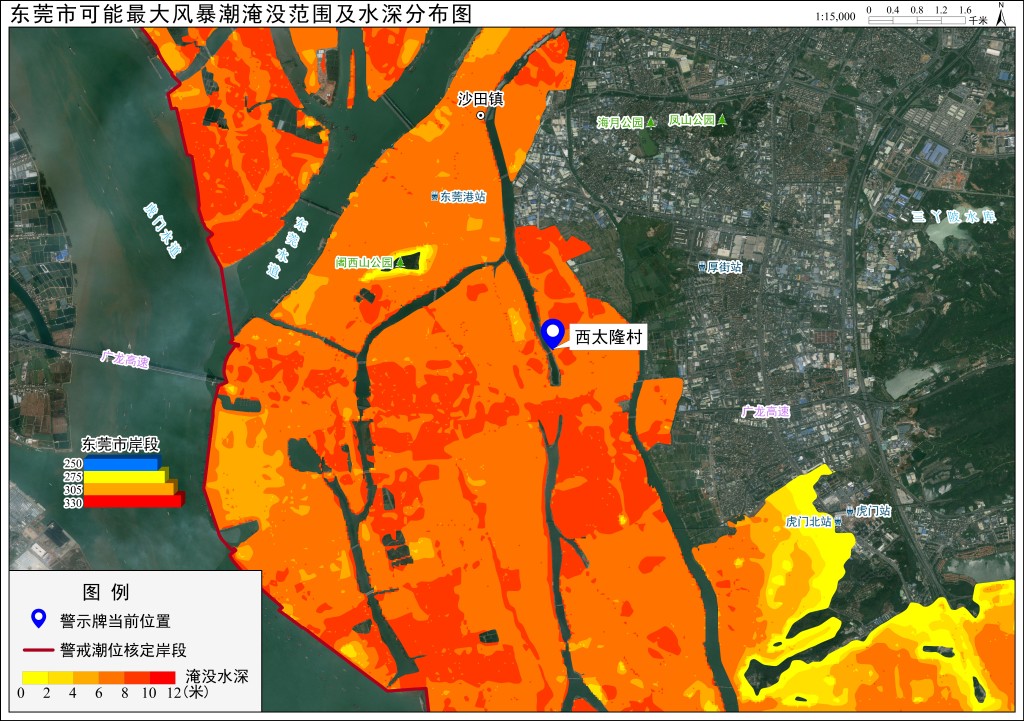Click the value 0 on depth scale
Screen dimensions: 1024x721
coord(21,693)
